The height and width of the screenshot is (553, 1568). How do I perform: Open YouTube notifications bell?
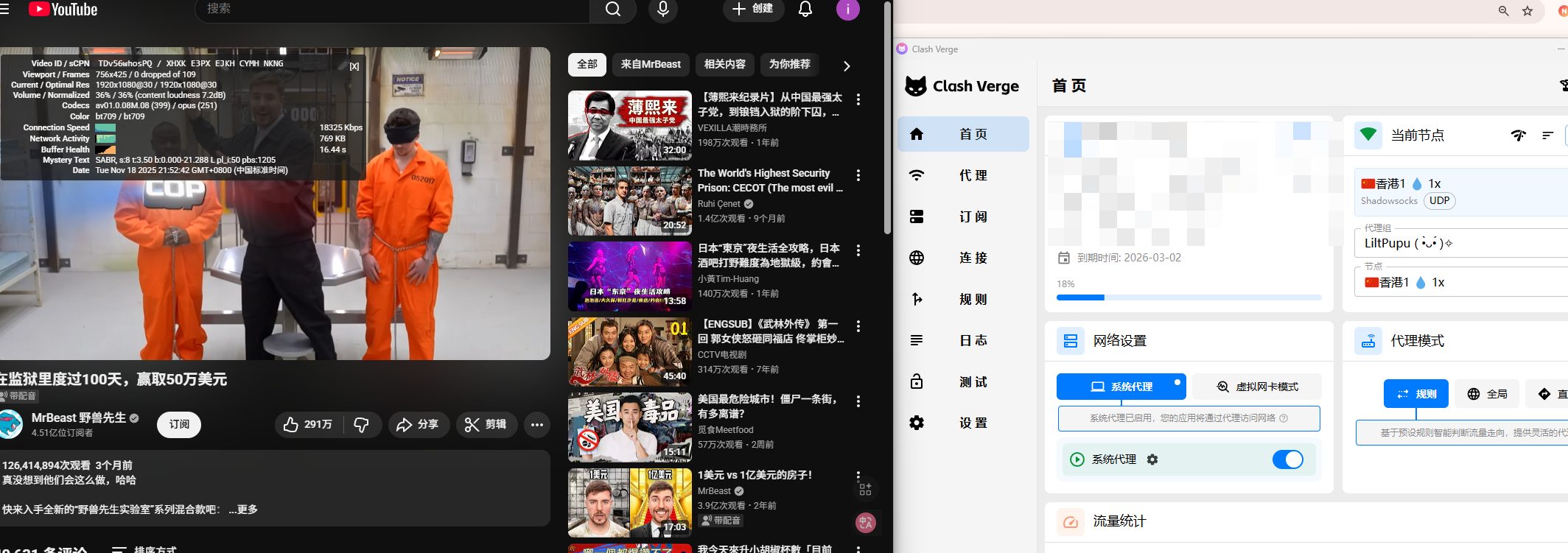coord(805,9)
